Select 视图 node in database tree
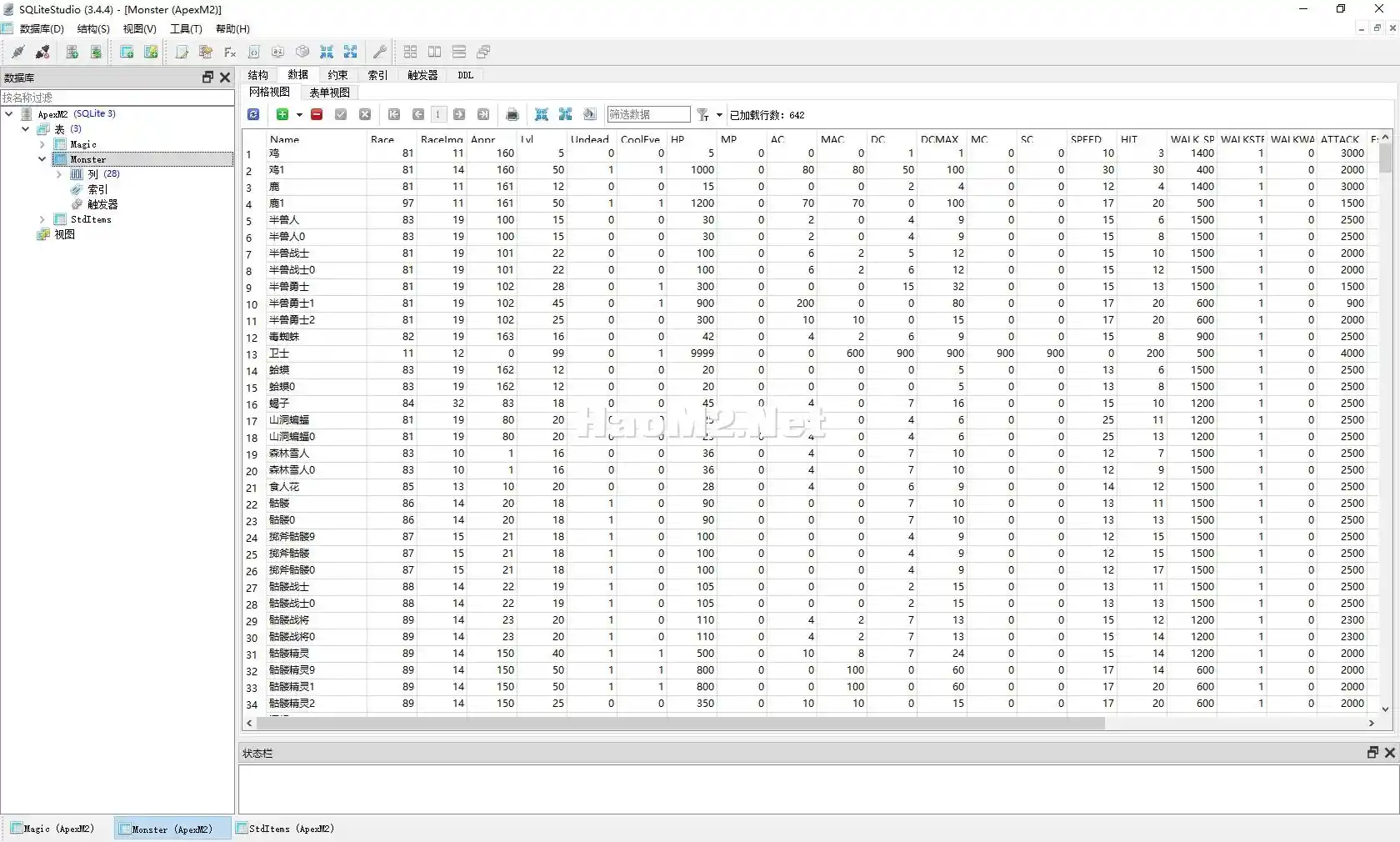This screenshot has width=1400, height=842. pyautogui.click(x=65, y=234)
